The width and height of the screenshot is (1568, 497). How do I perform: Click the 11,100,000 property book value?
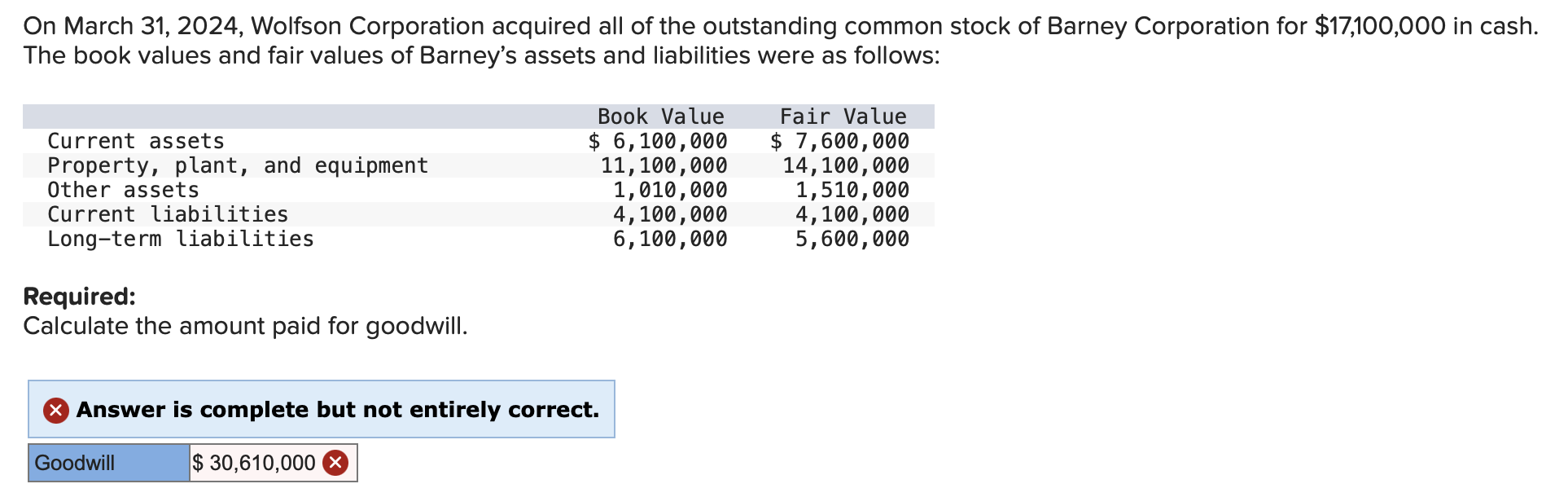pos(664,165)
